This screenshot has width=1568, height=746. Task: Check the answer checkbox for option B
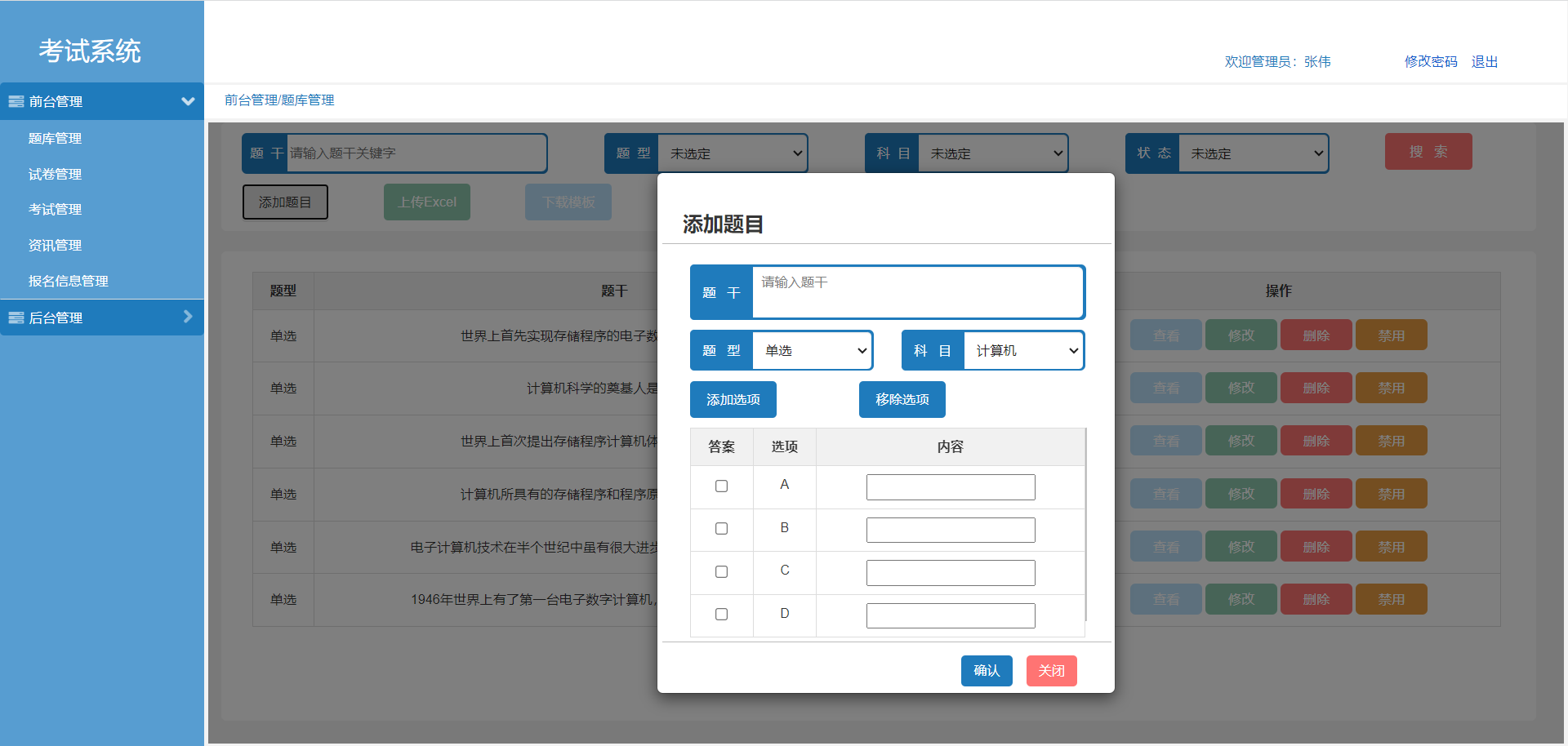(721, 528)
